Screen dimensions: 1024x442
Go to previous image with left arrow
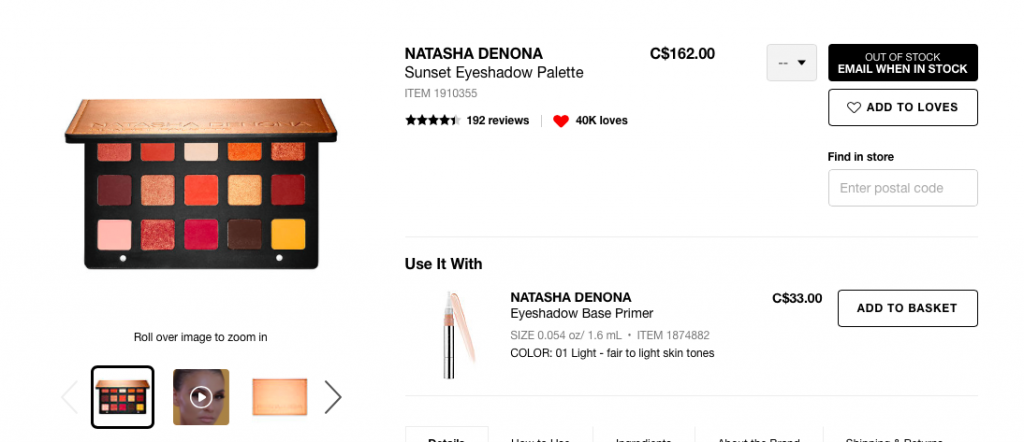(x=69, y=397)
